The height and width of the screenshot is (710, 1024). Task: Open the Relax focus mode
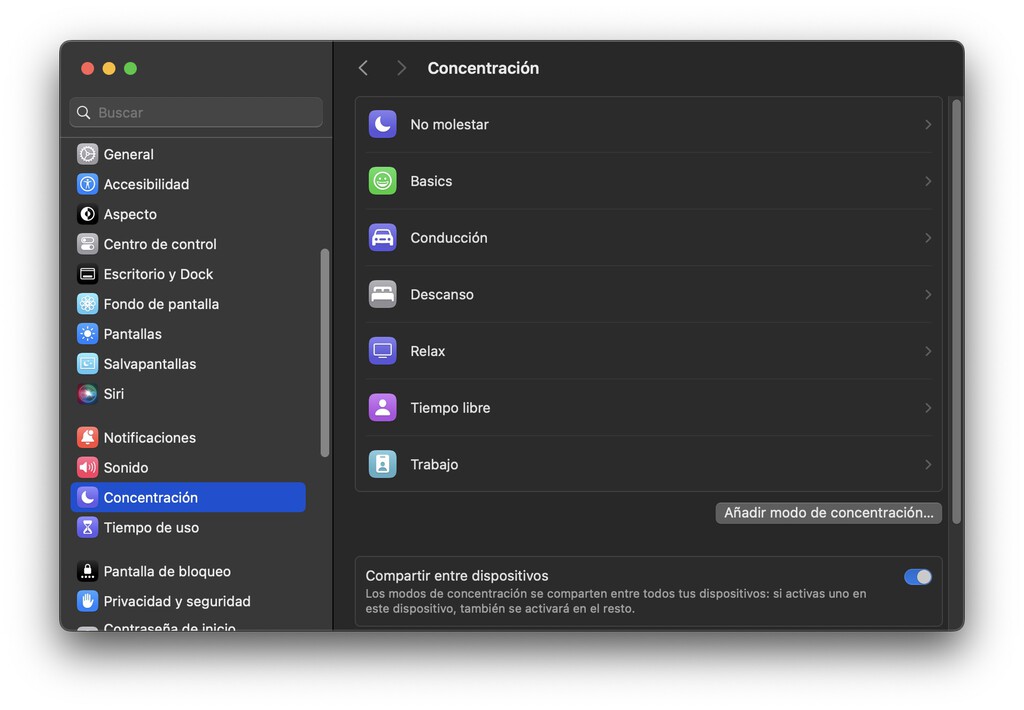pyautogui.click(x=650, y=351)
